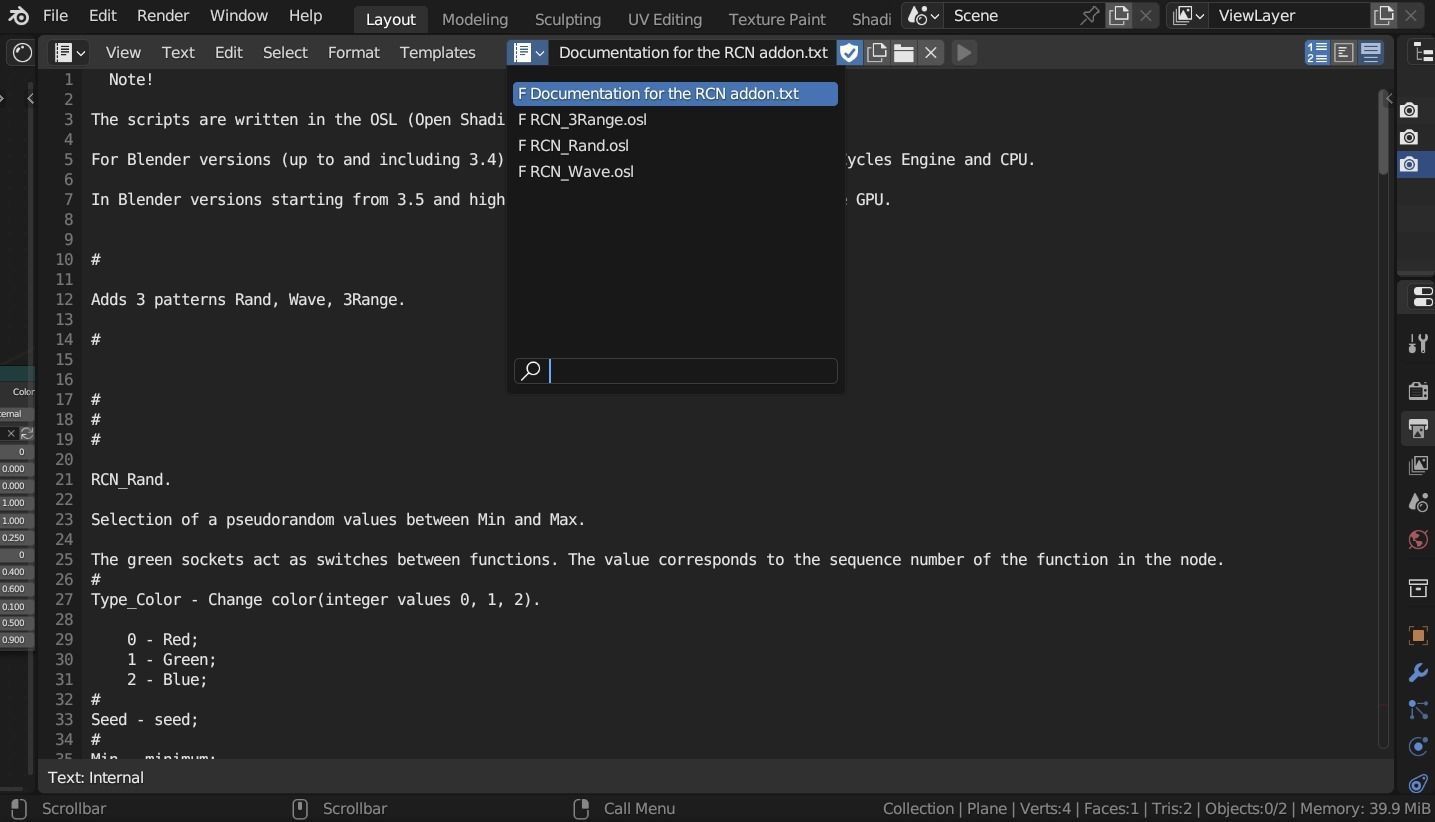This screenshot has width=1435, height=822.
Task: Toggle the first camera render icon
Action: click(x=1409, y=110)
